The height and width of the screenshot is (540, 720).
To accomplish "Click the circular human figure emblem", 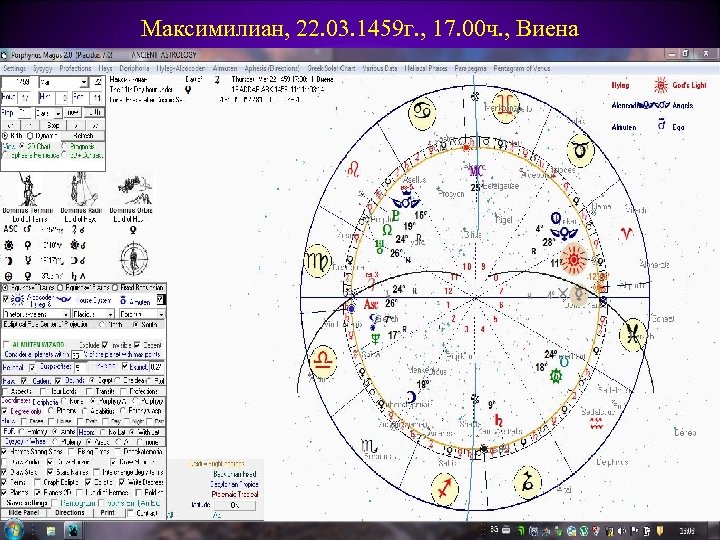I will (x=134, y=259).
